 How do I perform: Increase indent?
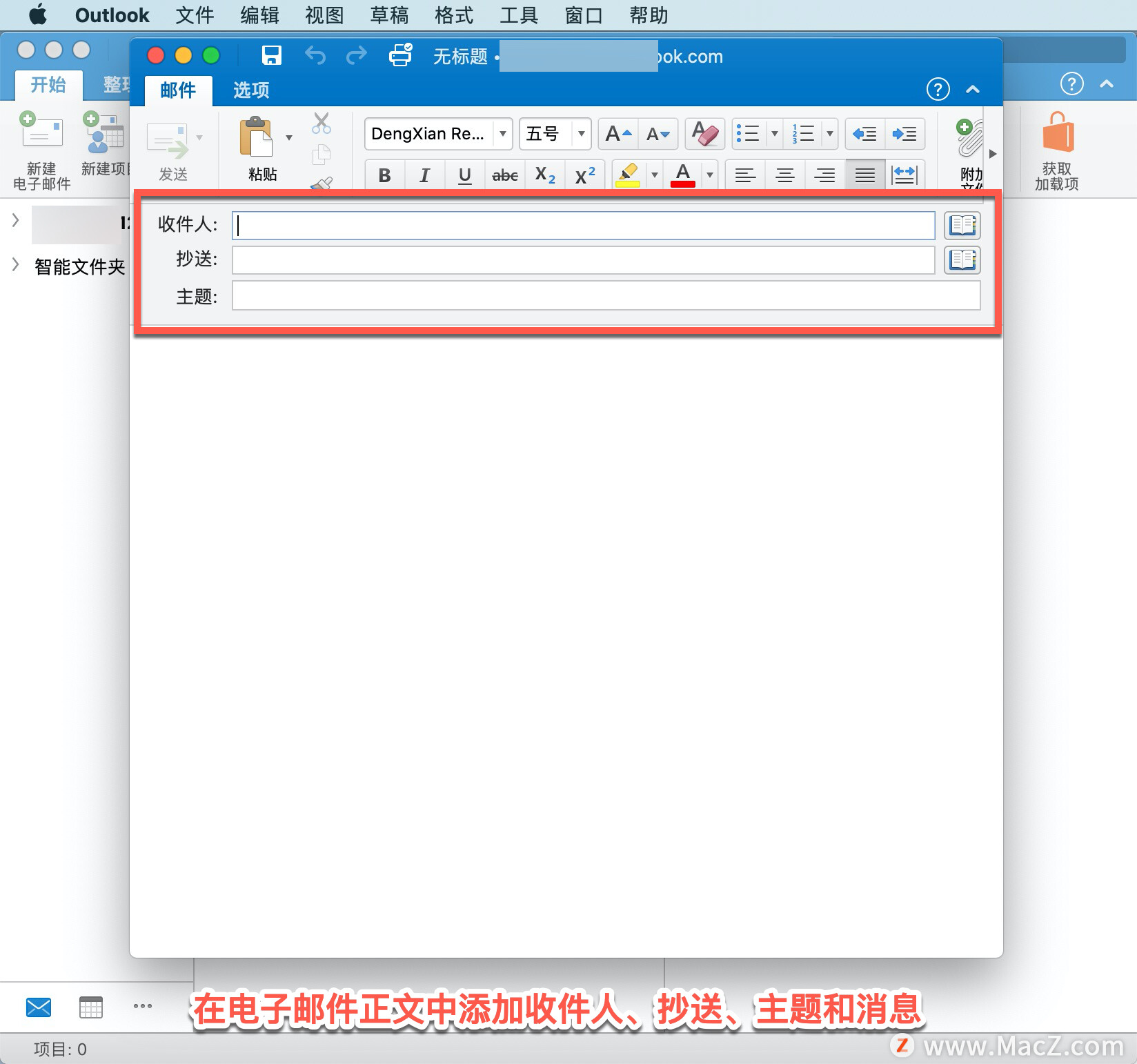coord(904,134)
